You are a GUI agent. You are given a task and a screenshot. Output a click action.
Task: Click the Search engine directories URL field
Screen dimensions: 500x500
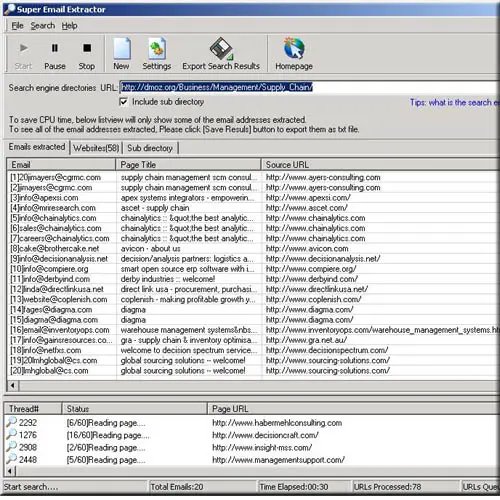[x=309, y=87]
